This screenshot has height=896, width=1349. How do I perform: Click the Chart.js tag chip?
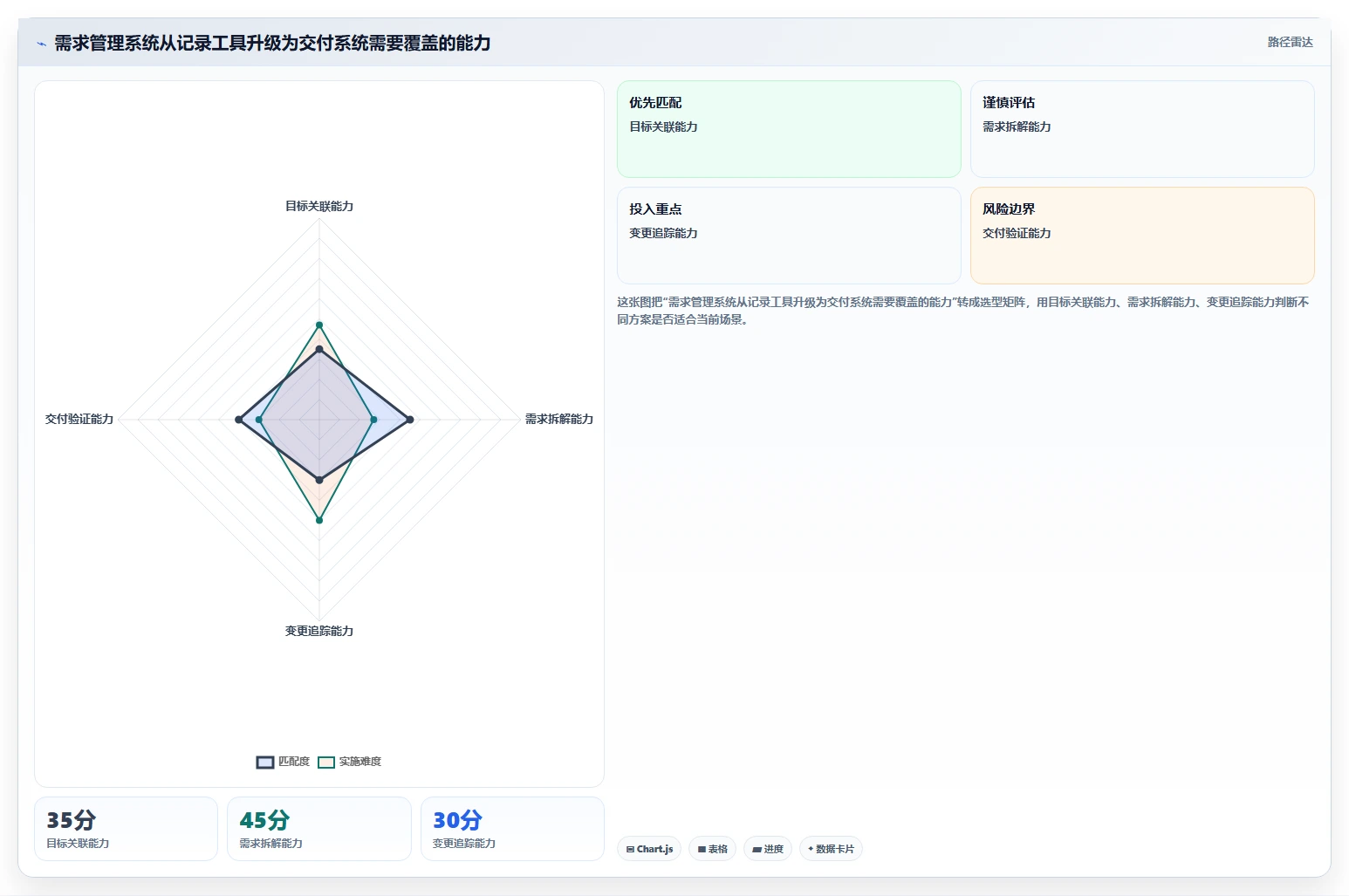649,849
